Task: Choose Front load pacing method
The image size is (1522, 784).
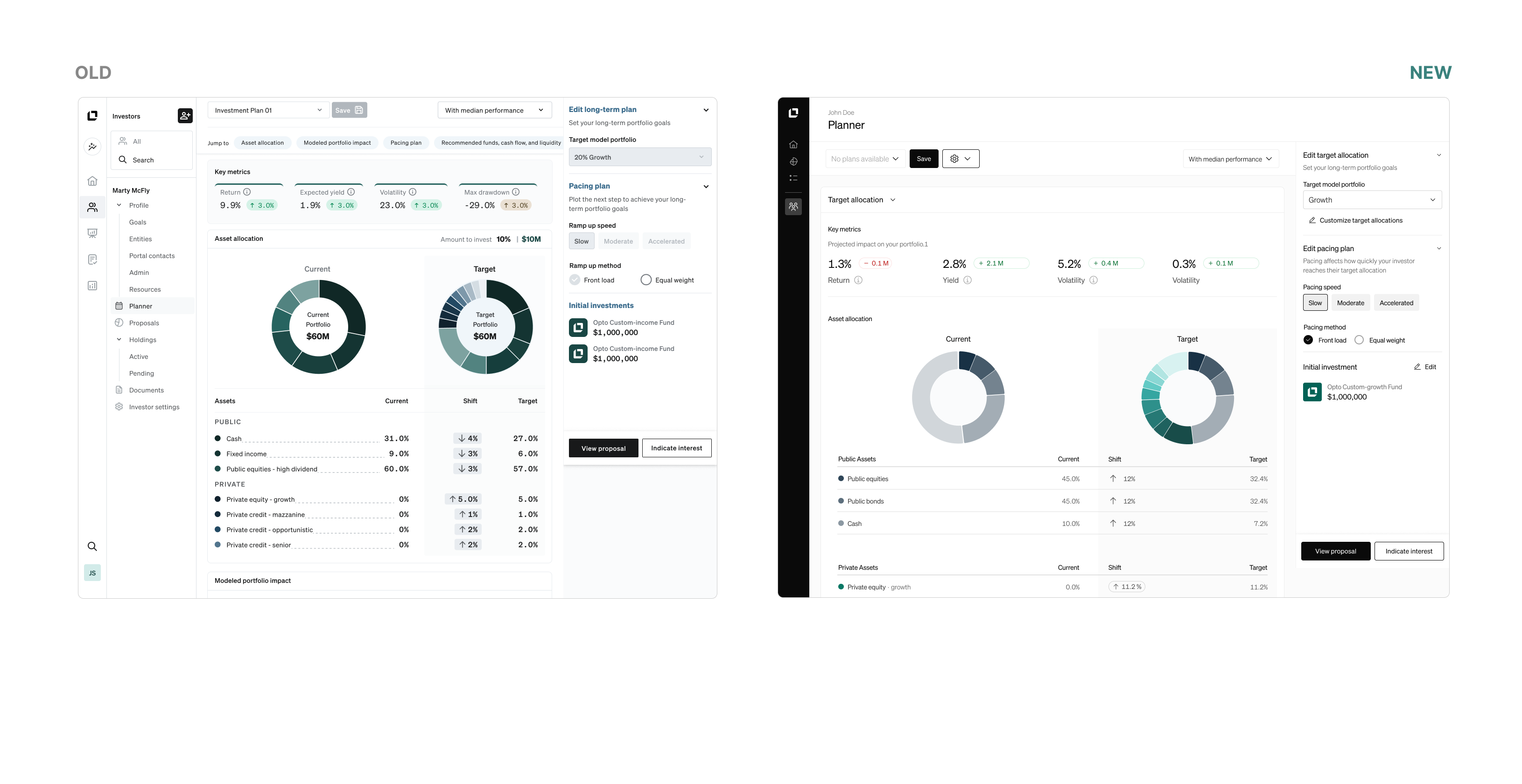Action: (x=1308, y=340)
